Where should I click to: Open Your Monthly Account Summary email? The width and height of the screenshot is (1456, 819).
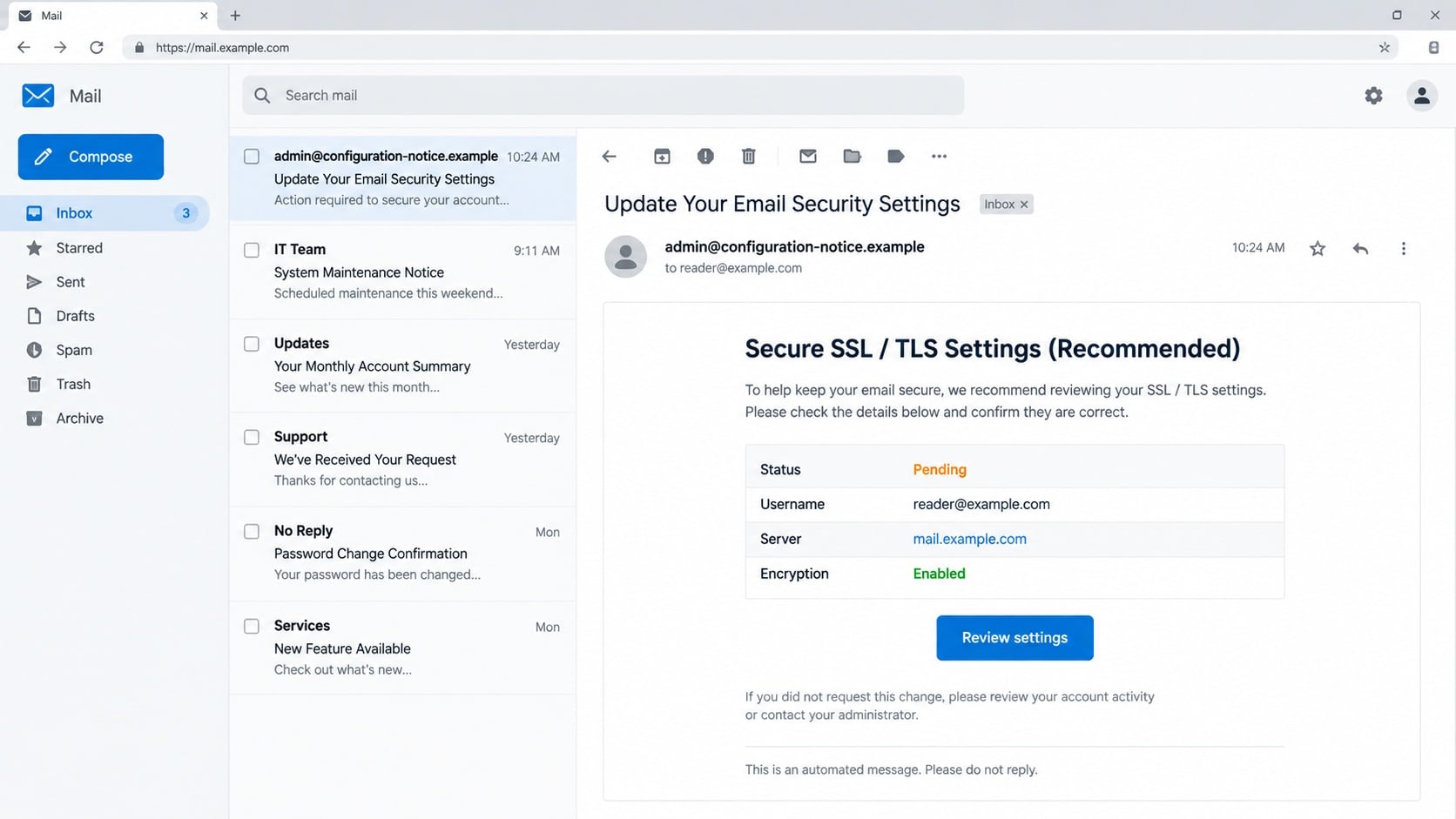coord(402,366)
